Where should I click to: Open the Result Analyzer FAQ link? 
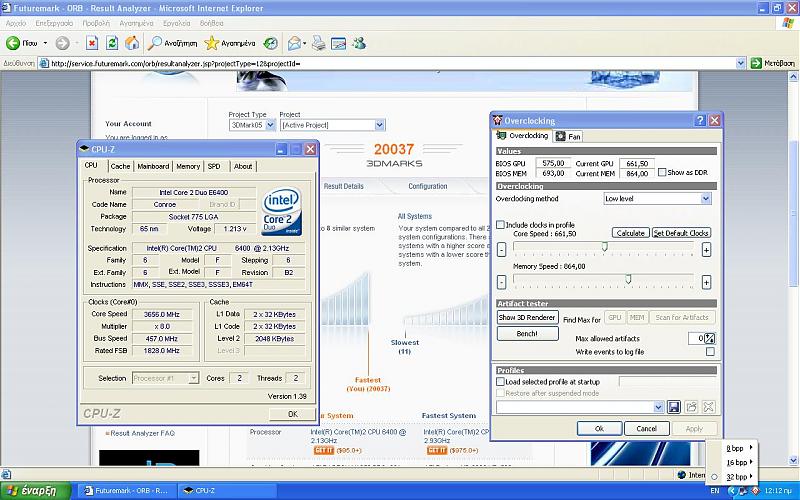[x=142, y=433]
